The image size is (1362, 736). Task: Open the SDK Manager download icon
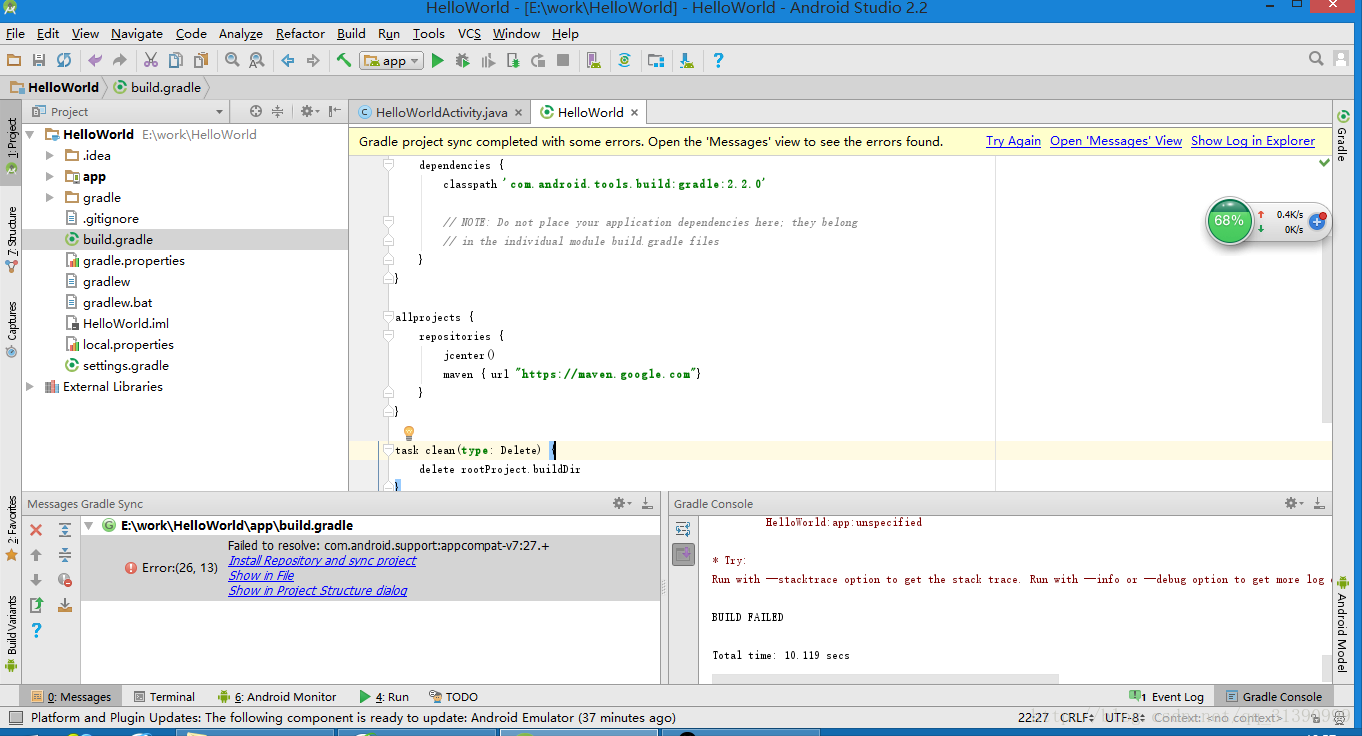coord(687,60)
